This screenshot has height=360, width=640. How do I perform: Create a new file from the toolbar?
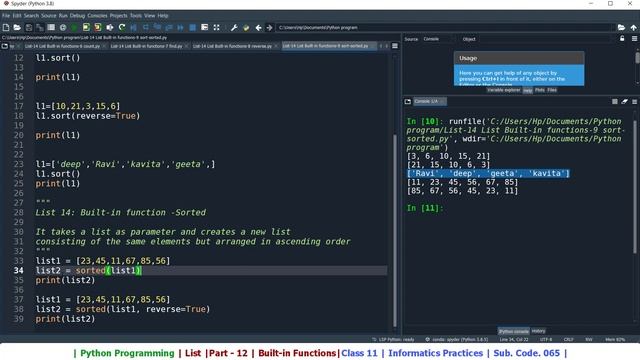(x=6, y=27)
